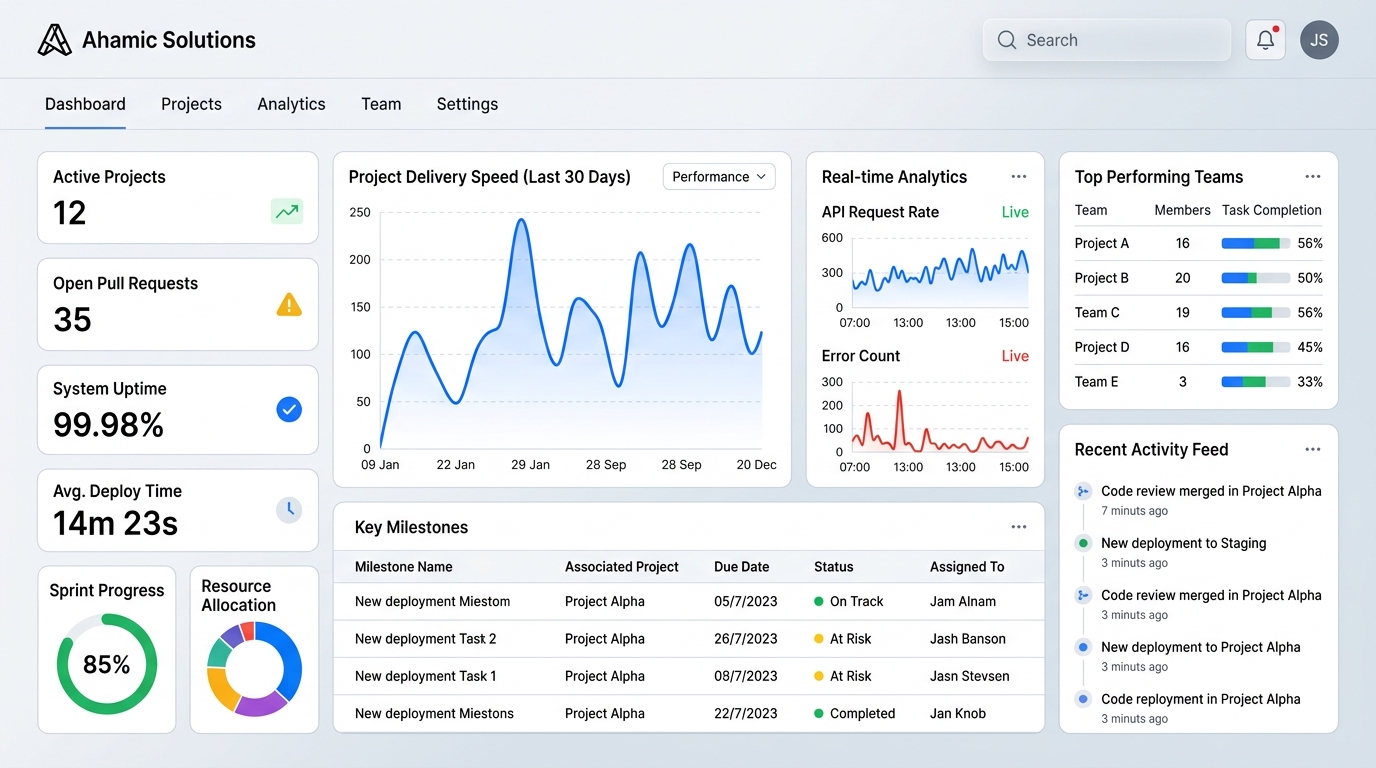Open Recent Activity Feed more options menu
The image size is (1376, 768).
1313,450
